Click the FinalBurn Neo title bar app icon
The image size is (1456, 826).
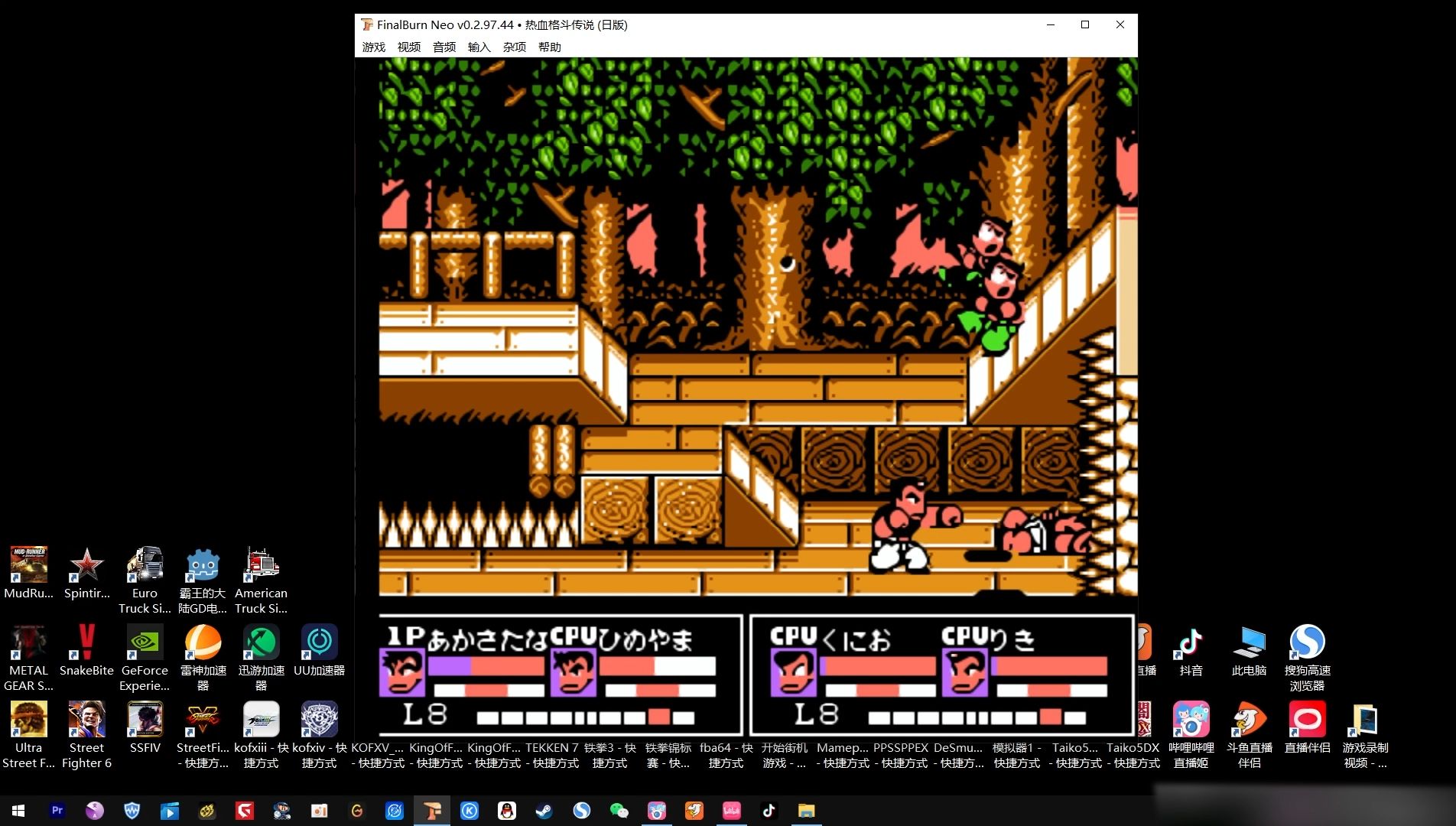click(367, 24)
